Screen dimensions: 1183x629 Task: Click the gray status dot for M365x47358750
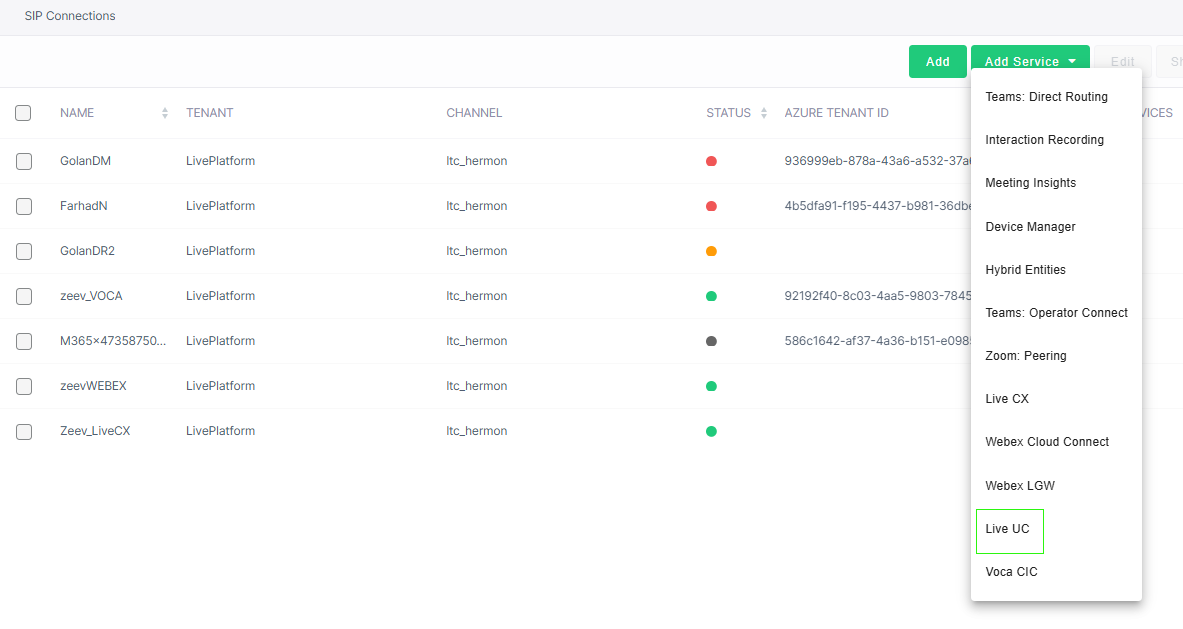tap(711, 342)
